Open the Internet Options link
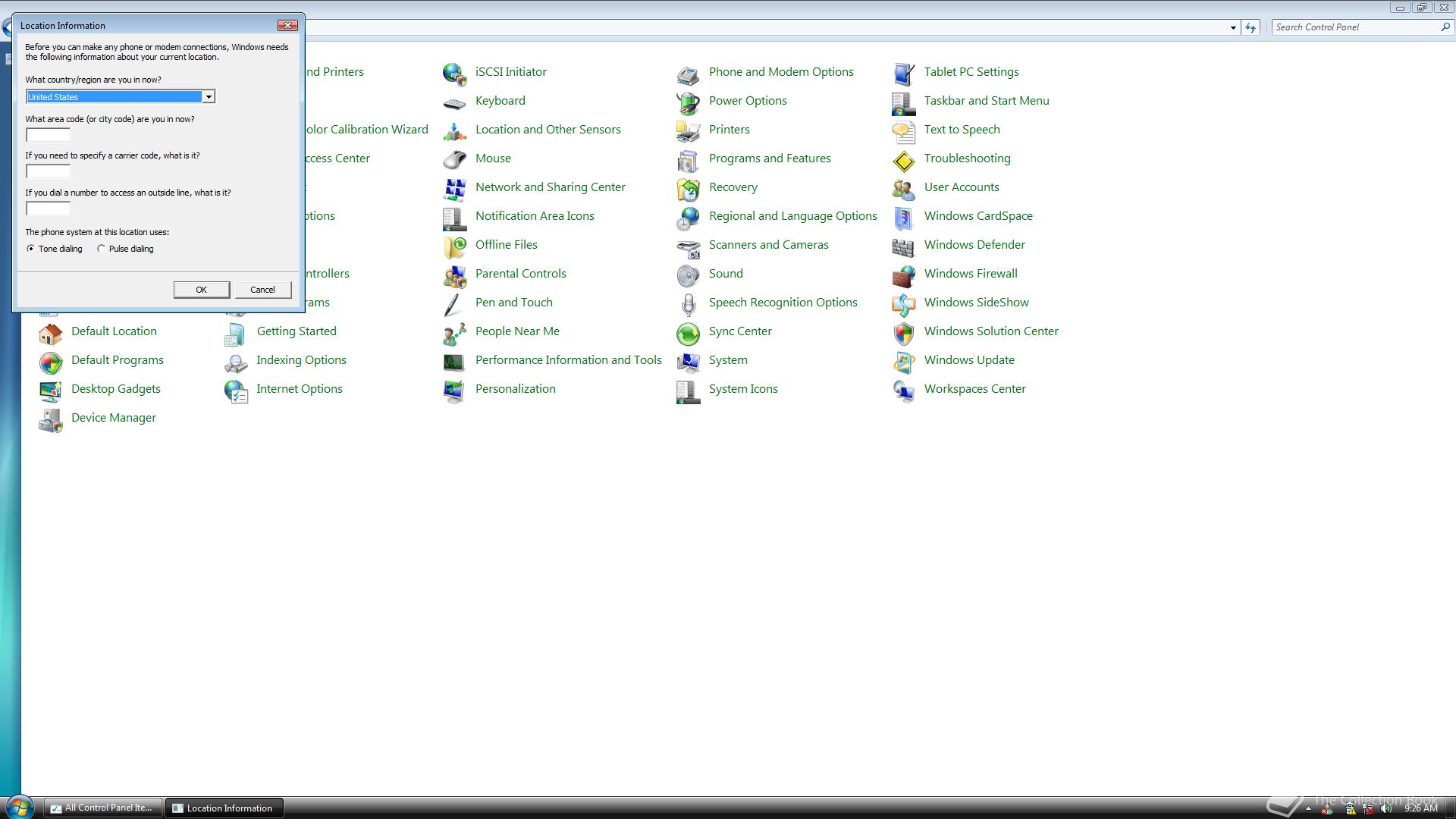Screen dimensions: 1456x819 tap(300, 388)
